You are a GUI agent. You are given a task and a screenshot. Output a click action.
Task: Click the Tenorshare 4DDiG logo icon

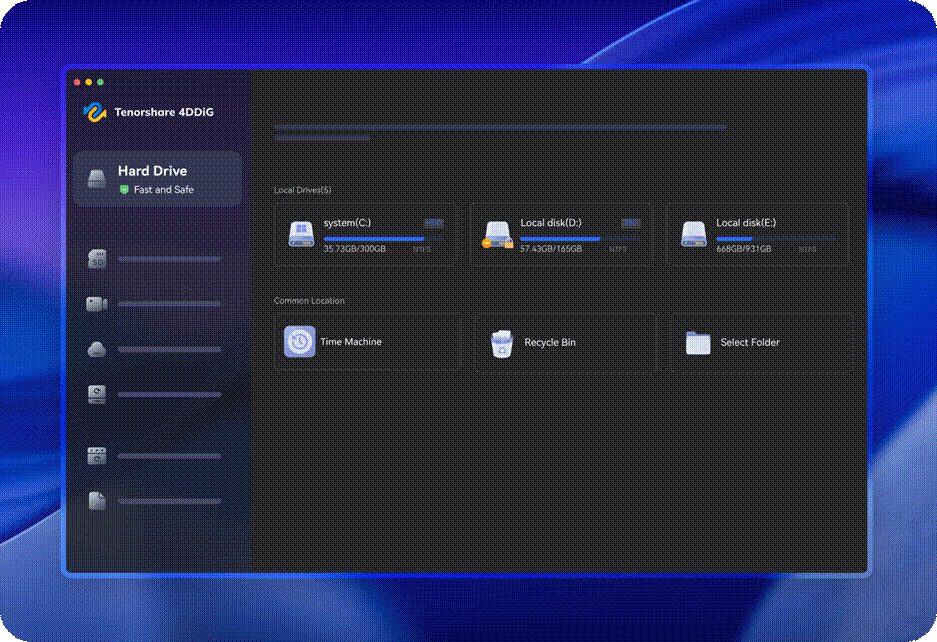click(x=94, y=112)
